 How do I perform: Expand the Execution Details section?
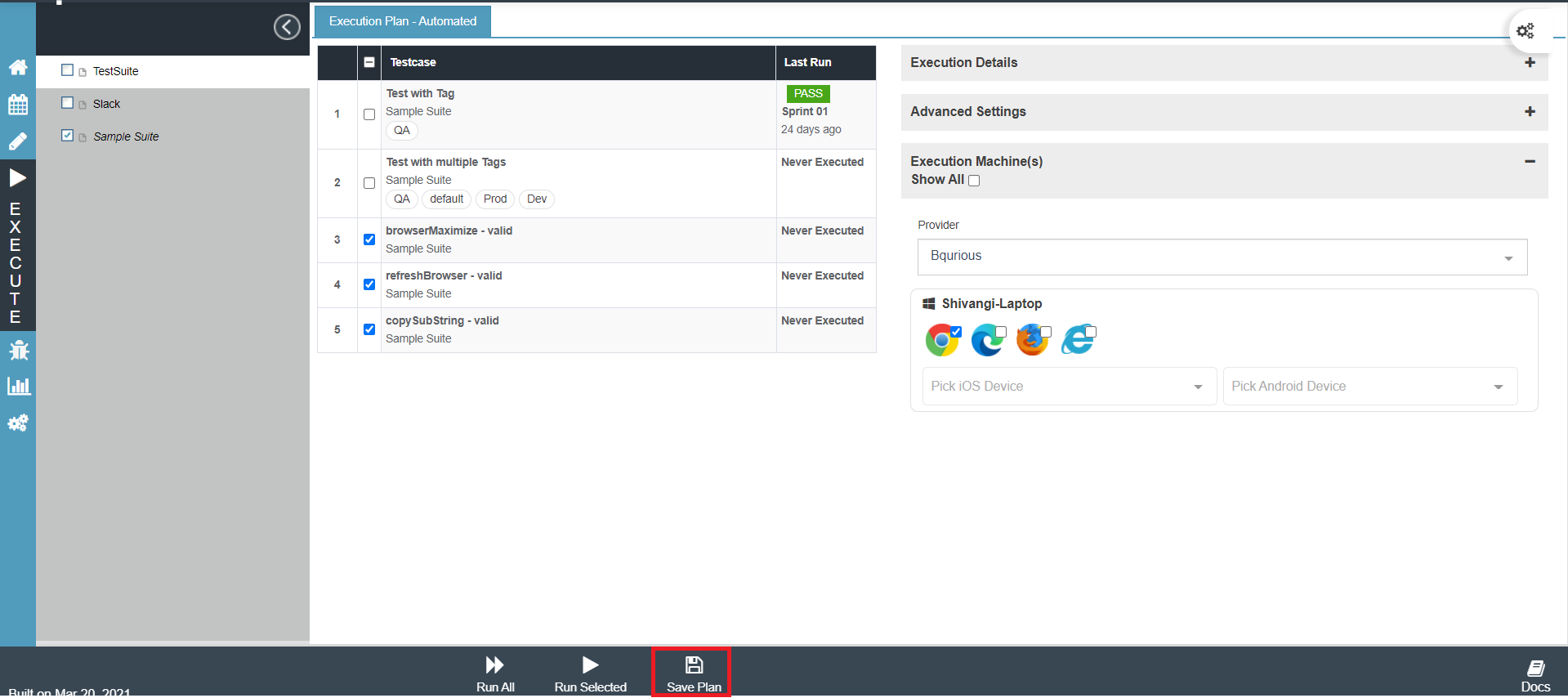[1530, 62]
